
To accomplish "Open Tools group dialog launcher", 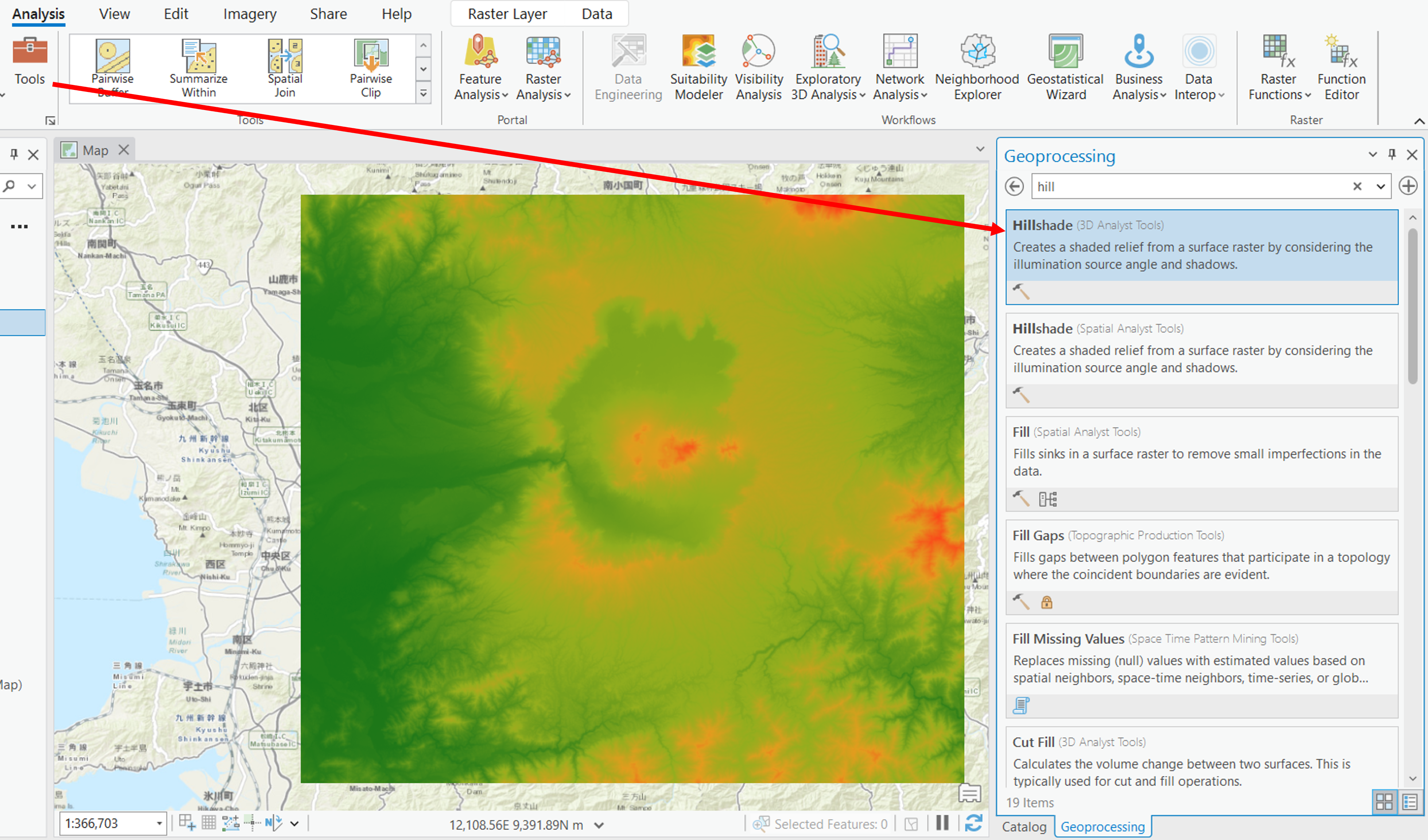I will click(51, 120).
